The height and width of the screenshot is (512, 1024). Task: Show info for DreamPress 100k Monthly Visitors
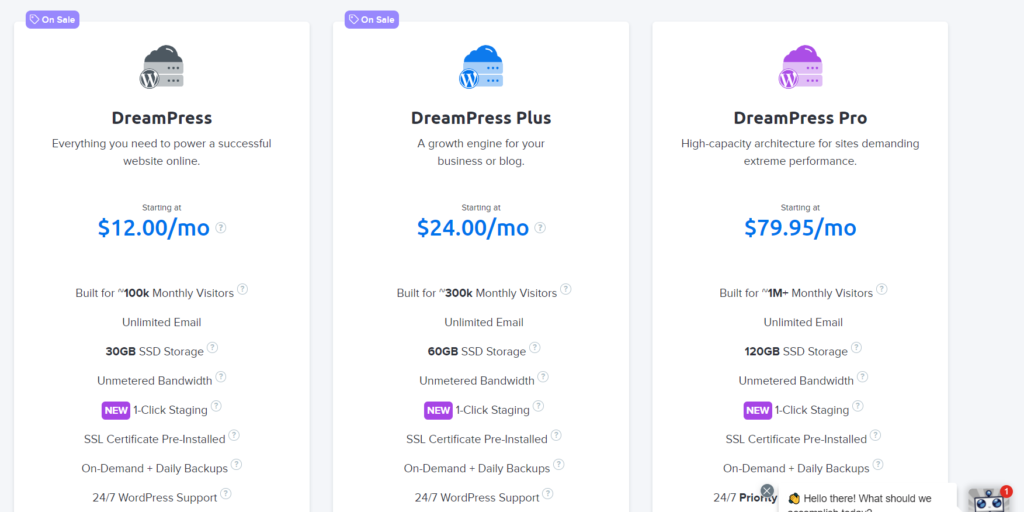[242, 289]
